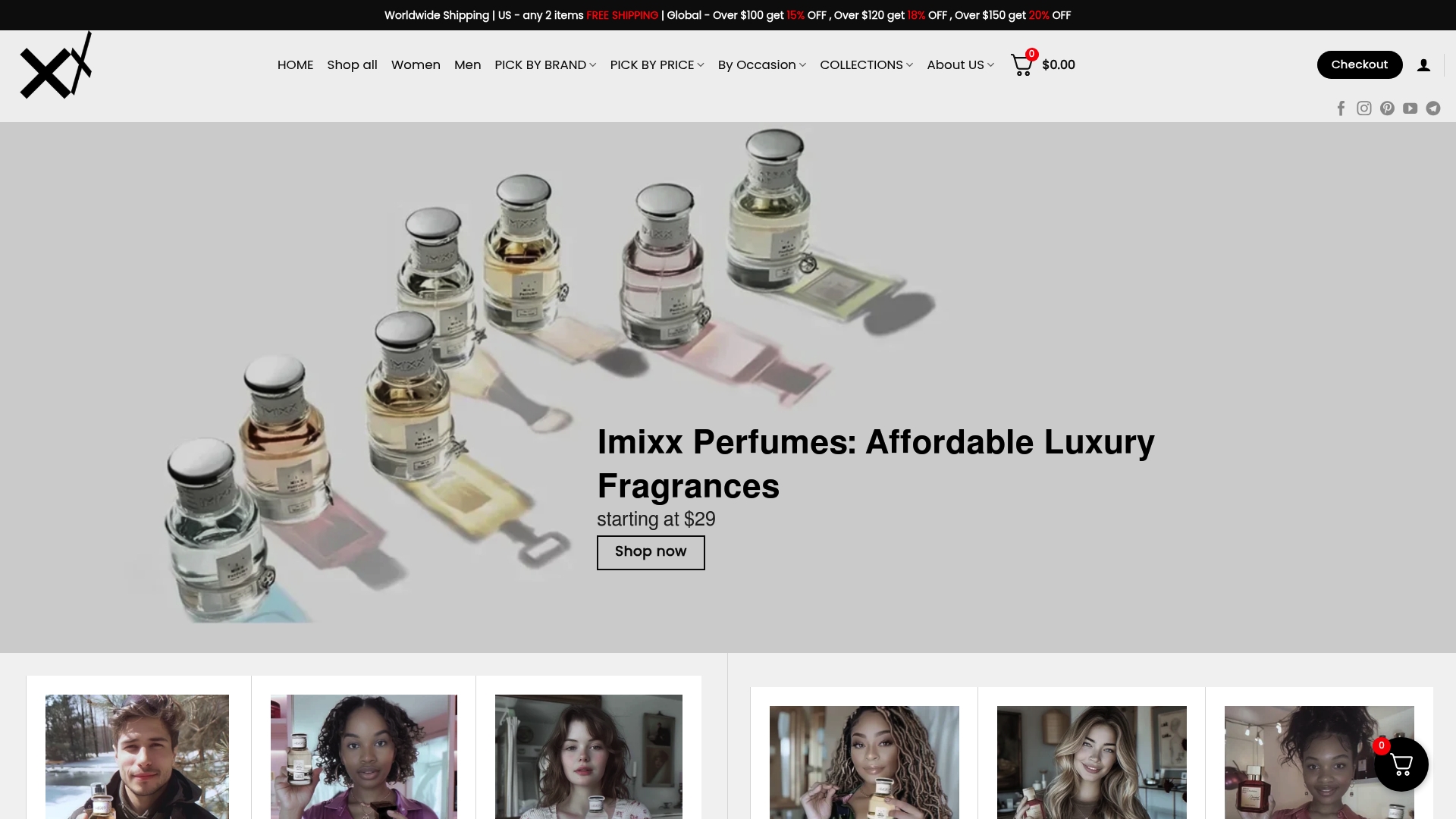Click the $0.00 cart total
The height and width of the screenshot is (819, 1456).
[1059, 65]
